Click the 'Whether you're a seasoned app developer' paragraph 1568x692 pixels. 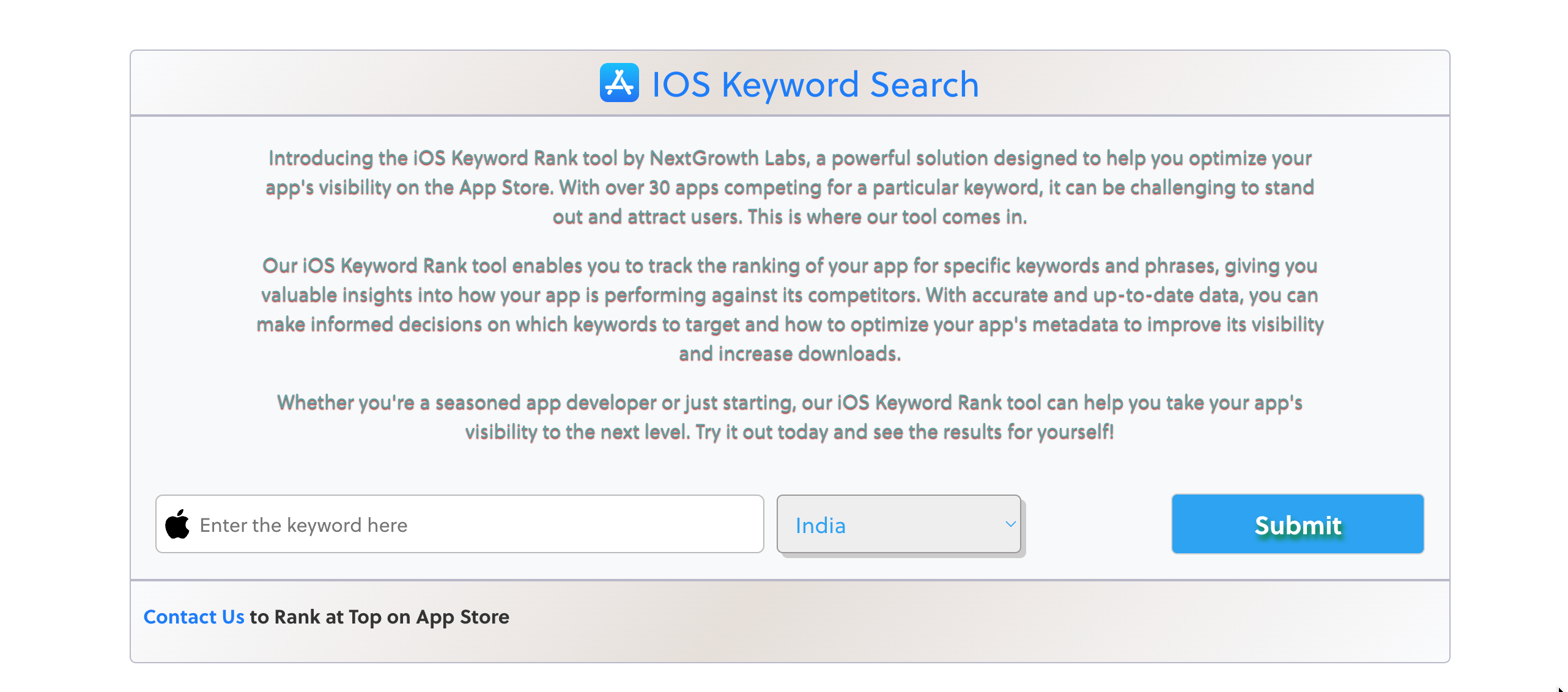[x=790, y=417]
